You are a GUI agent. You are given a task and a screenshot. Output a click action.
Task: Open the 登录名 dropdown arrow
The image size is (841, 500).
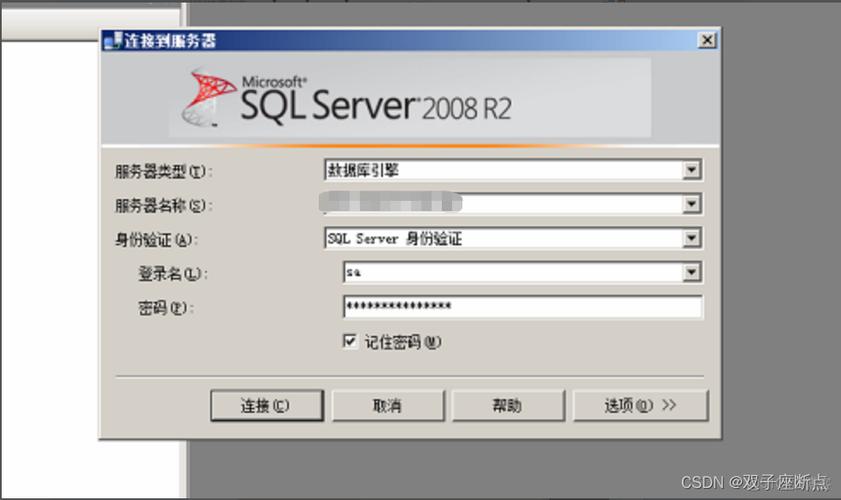(691, 273)
